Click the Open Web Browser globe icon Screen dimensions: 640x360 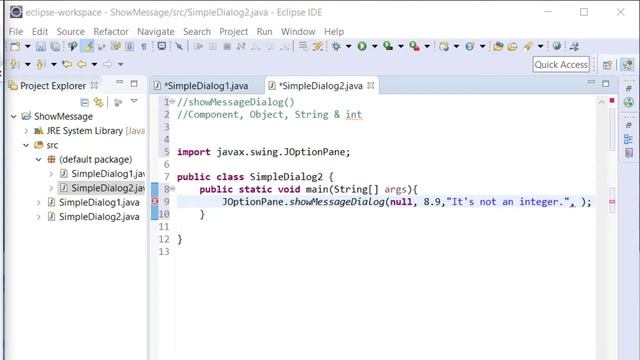tap(557, 46)
